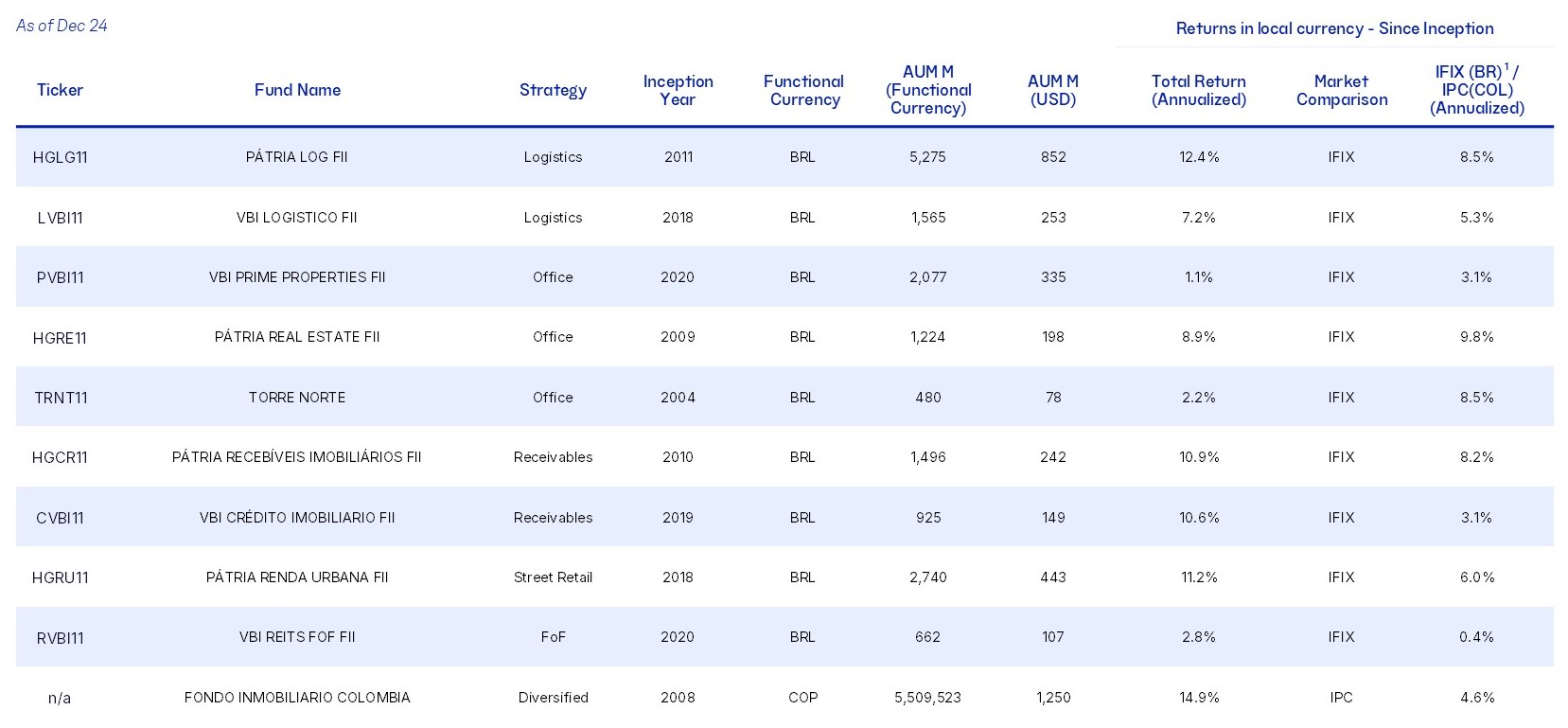Click the 'As of Dec 24' date label
The height and width of the screenshot is (728, 1568).
[62, 26]
